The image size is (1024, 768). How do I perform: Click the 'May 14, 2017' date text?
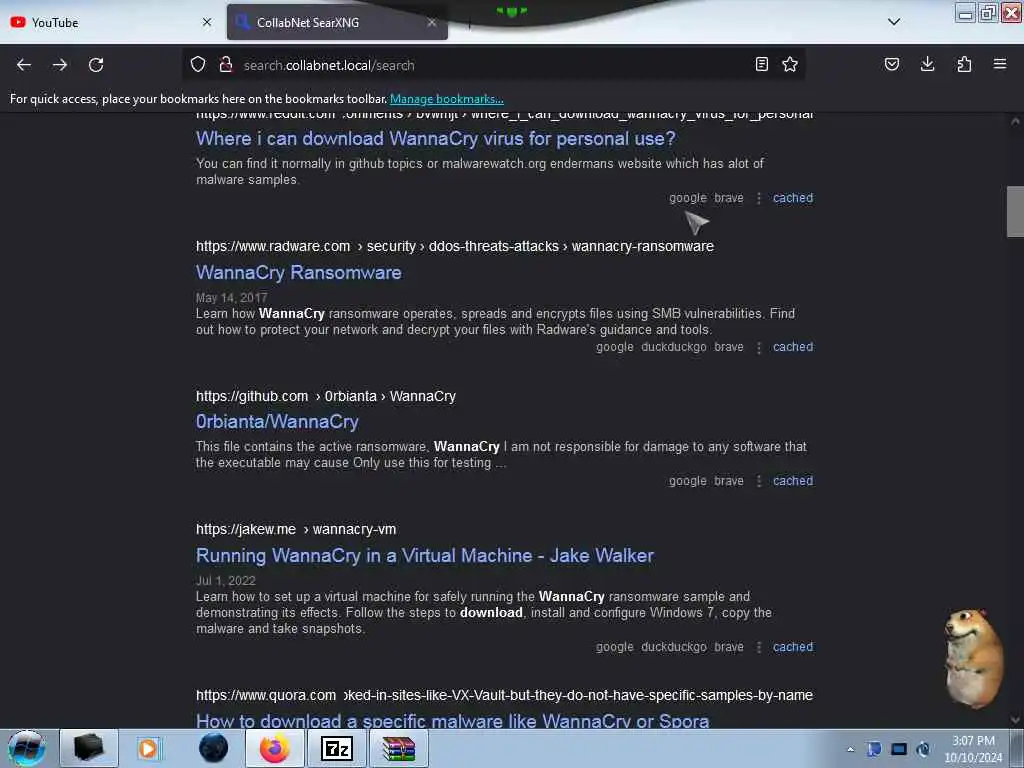231,298
